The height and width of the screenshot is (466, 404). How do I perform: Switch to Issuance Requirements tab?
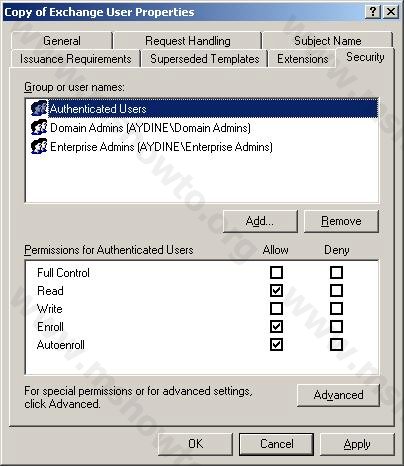(x=75, y=59)
